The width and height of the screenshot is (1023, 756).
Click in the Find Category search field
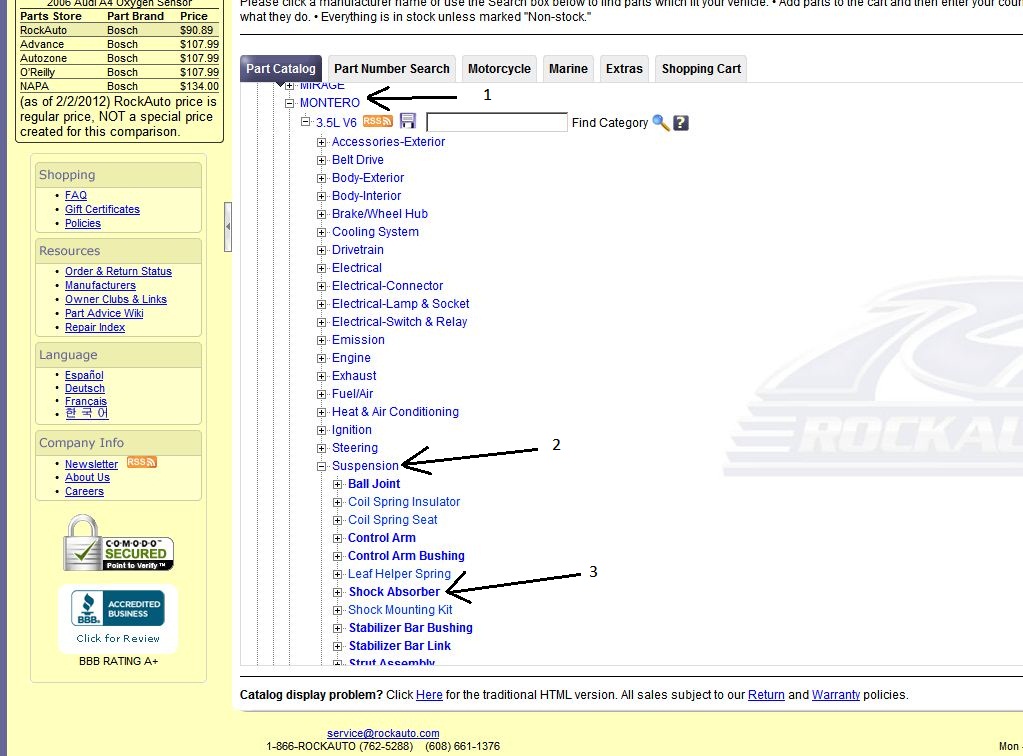click(496, 122)
